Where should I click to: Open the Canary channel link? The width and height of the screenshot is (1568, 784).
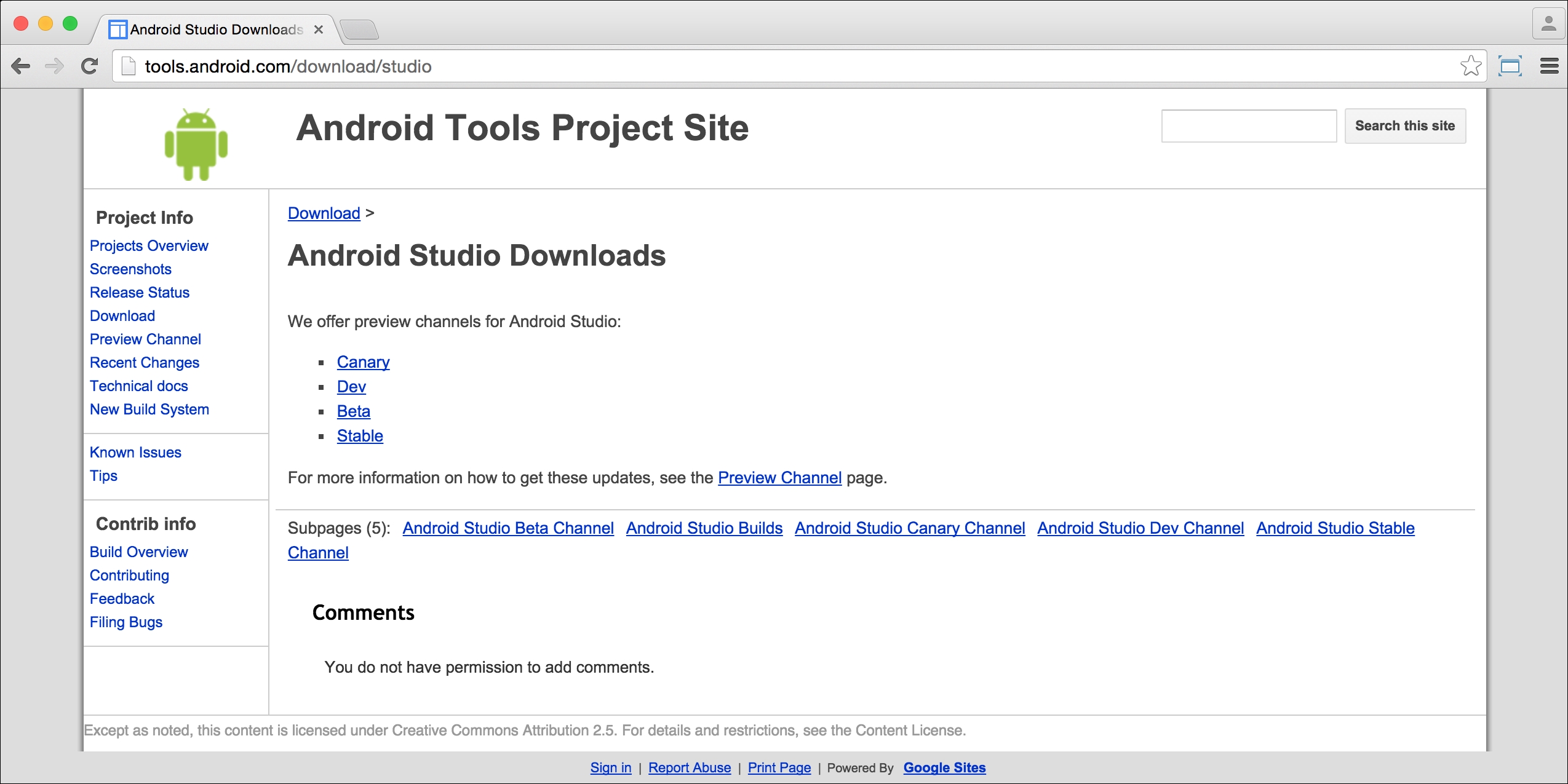(x=363, y=362)
